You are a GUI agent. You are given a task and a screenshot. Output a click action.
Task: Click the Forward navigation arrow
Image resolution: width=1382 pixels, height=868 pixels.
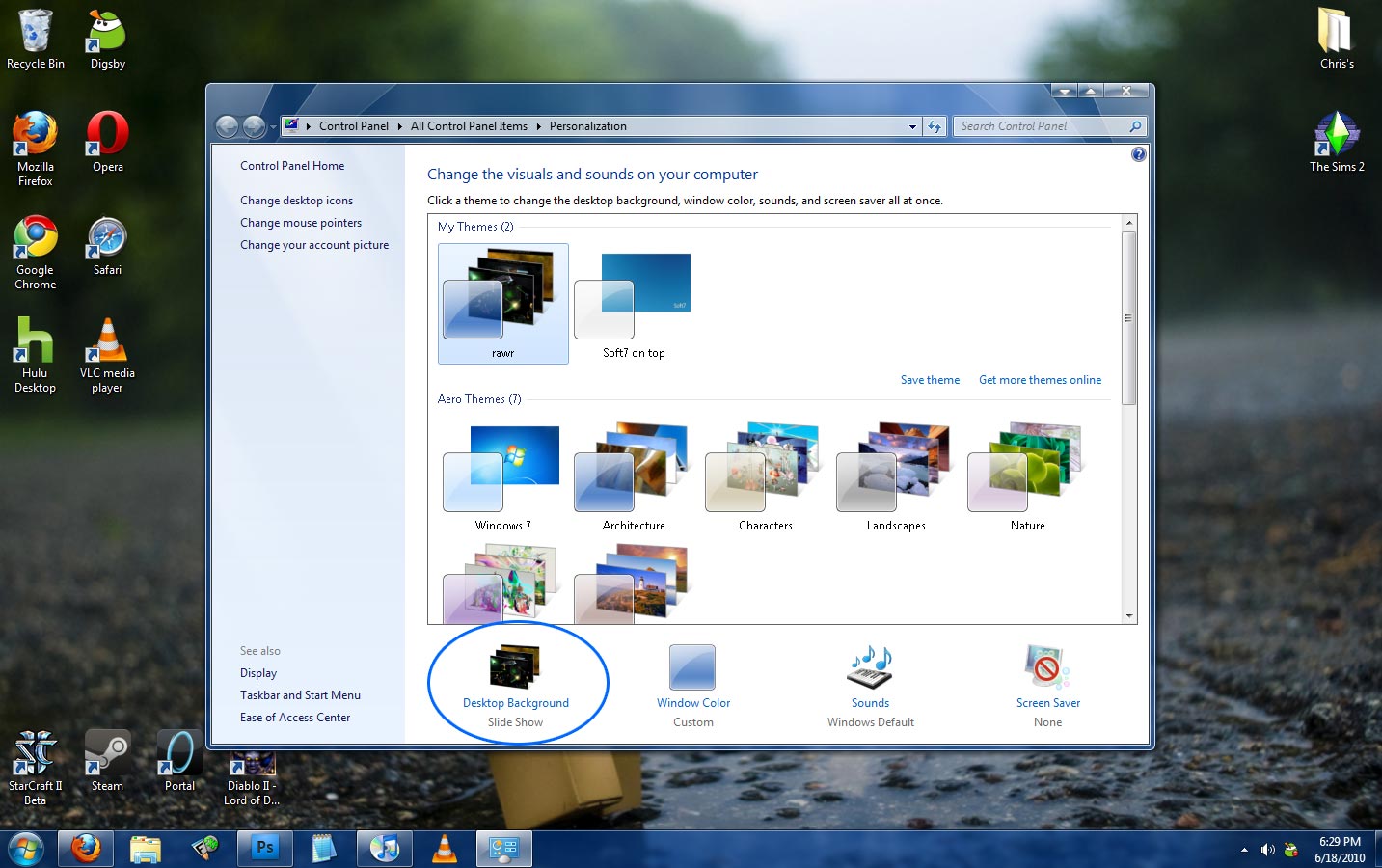tap(254, 126)
